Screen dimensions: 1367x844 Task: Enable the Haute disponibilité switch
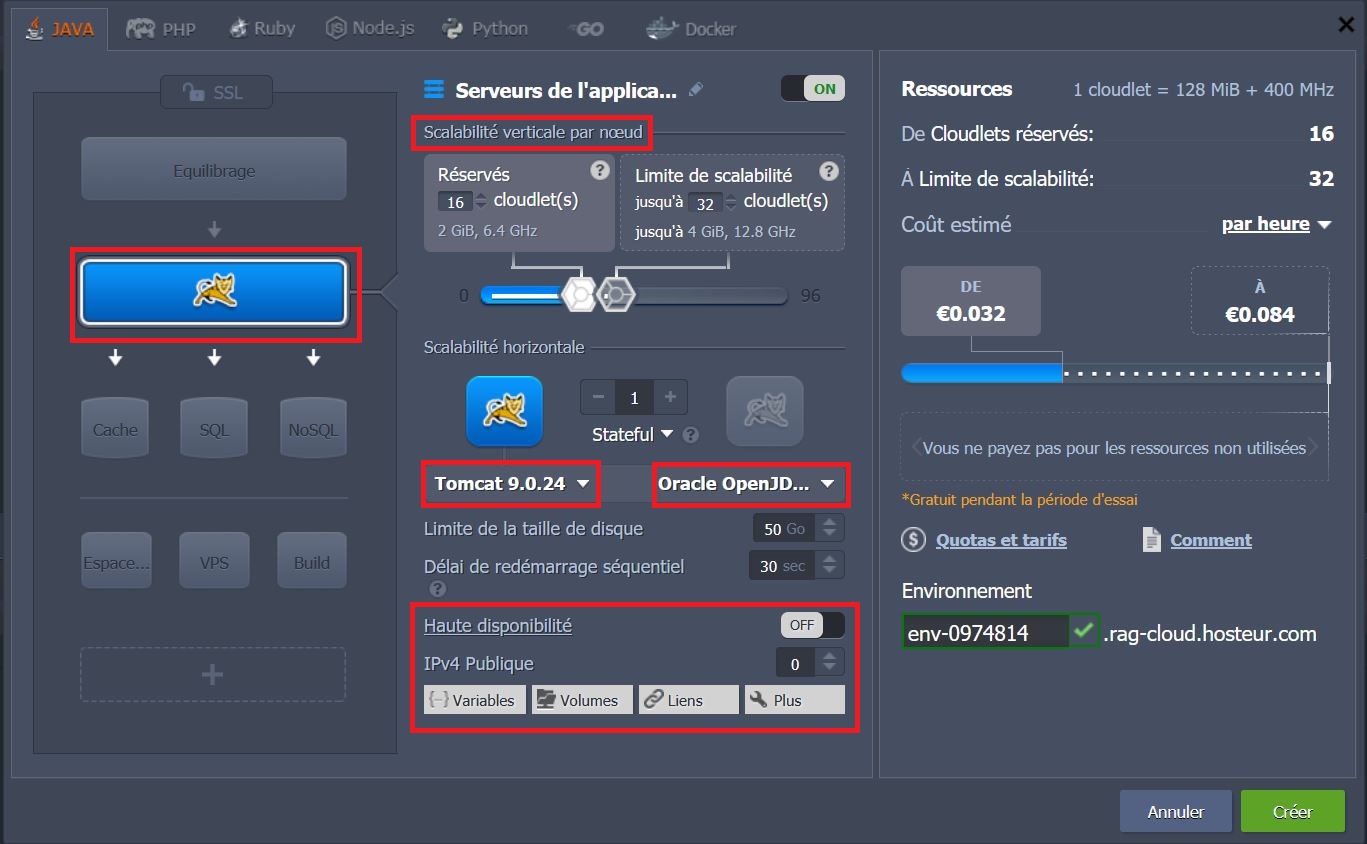(812, 625)
